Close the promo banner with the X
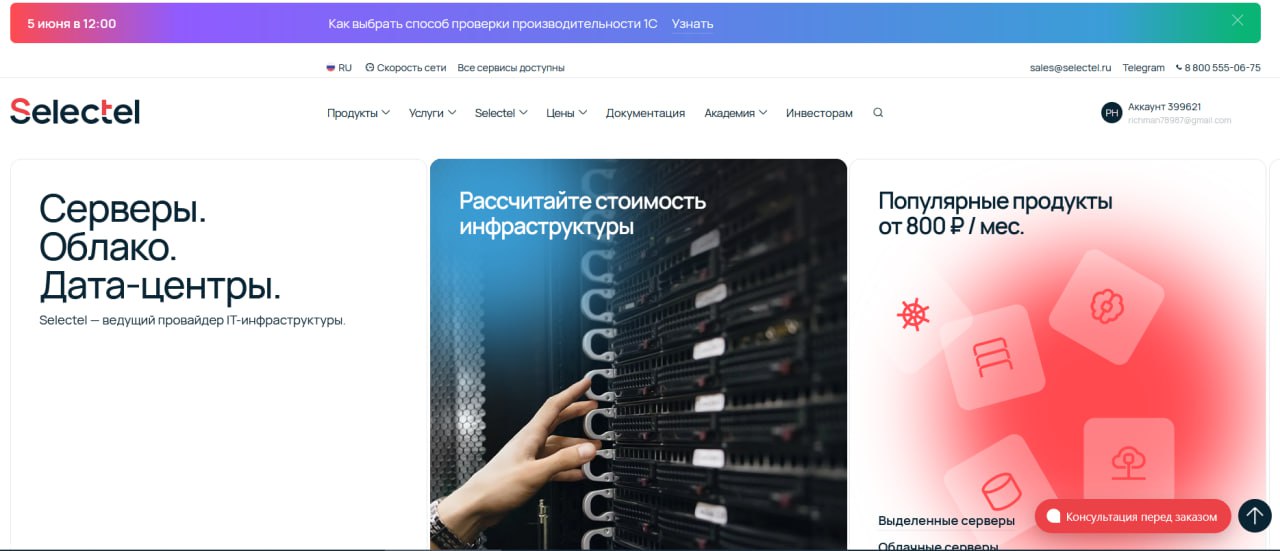The width and height of the screenshot is (1280, 551). pos(1237,20)
